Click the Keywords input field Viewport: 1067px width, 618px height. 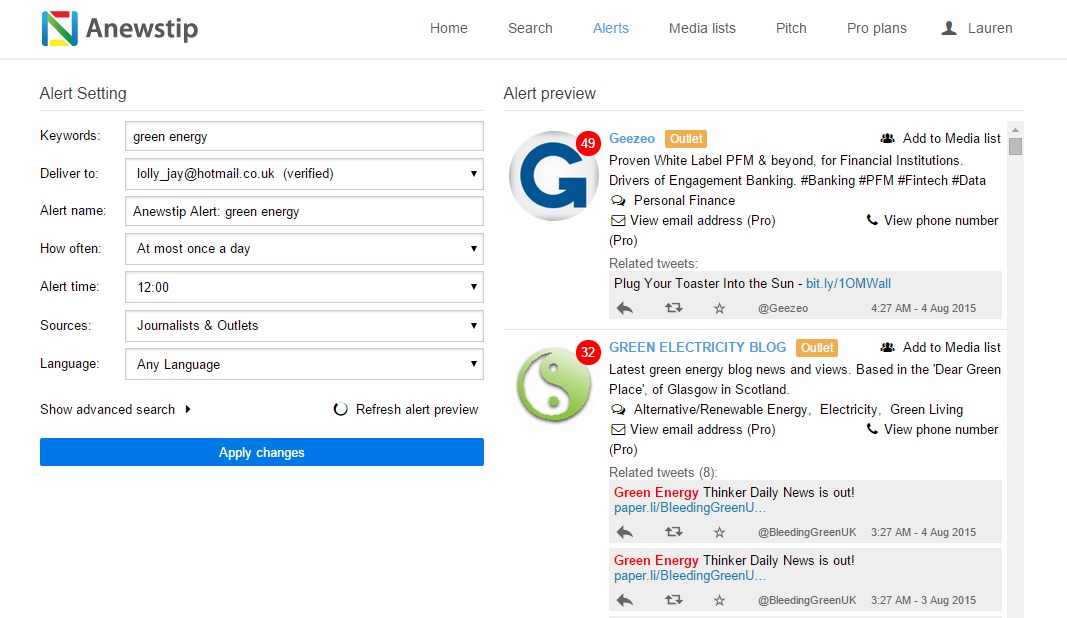[304, 136]
